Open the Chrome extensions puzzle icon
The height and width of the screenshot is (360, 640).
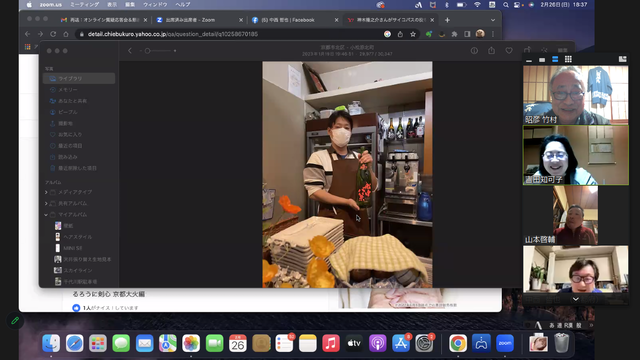coord(454,34)
